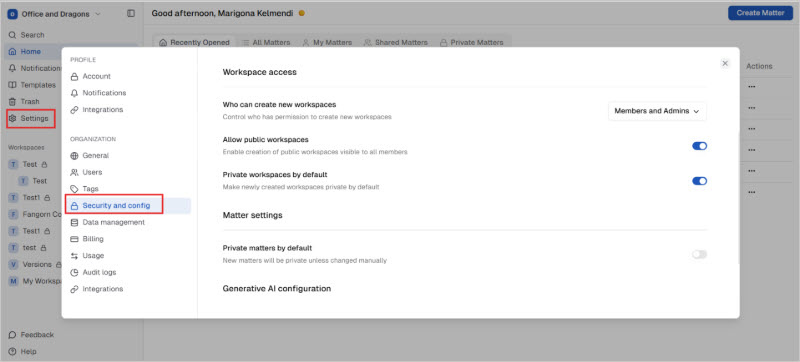
Task: Click the Workspaces label in sidebar
Action: [26, 147]
